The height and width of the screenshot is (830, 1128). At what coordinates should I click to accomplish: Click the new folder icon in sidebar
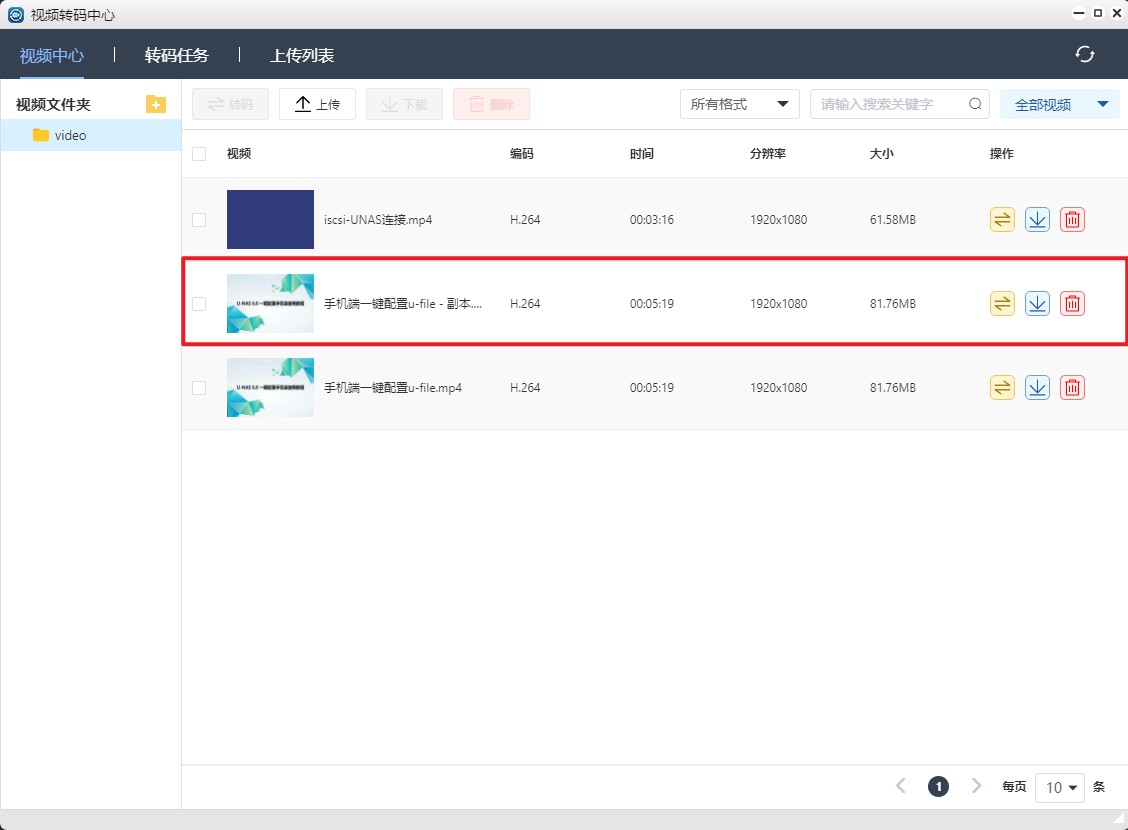click(155, 104)
